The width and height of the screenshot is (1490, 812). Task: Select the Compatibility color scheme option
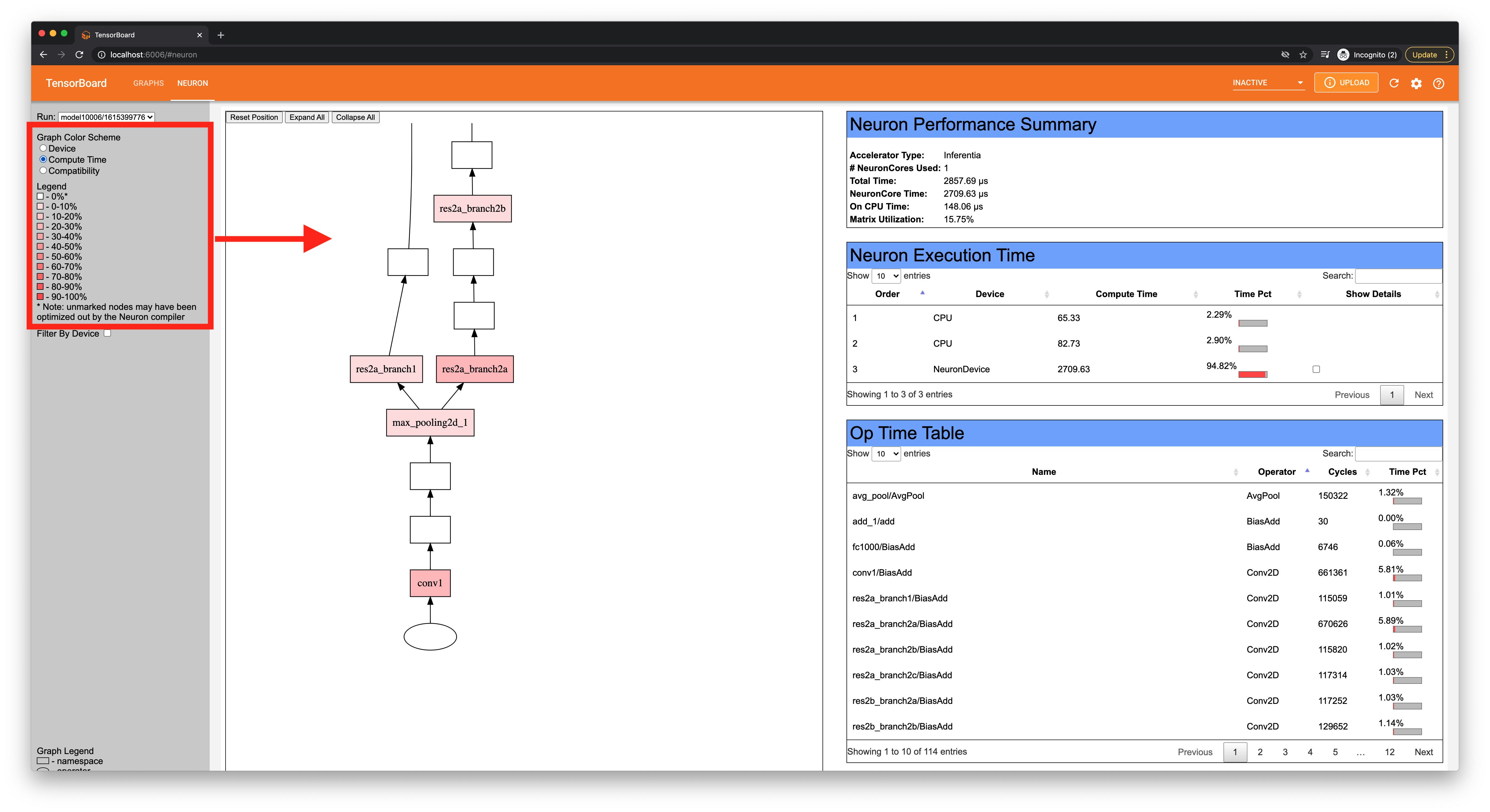coord(43,171)
